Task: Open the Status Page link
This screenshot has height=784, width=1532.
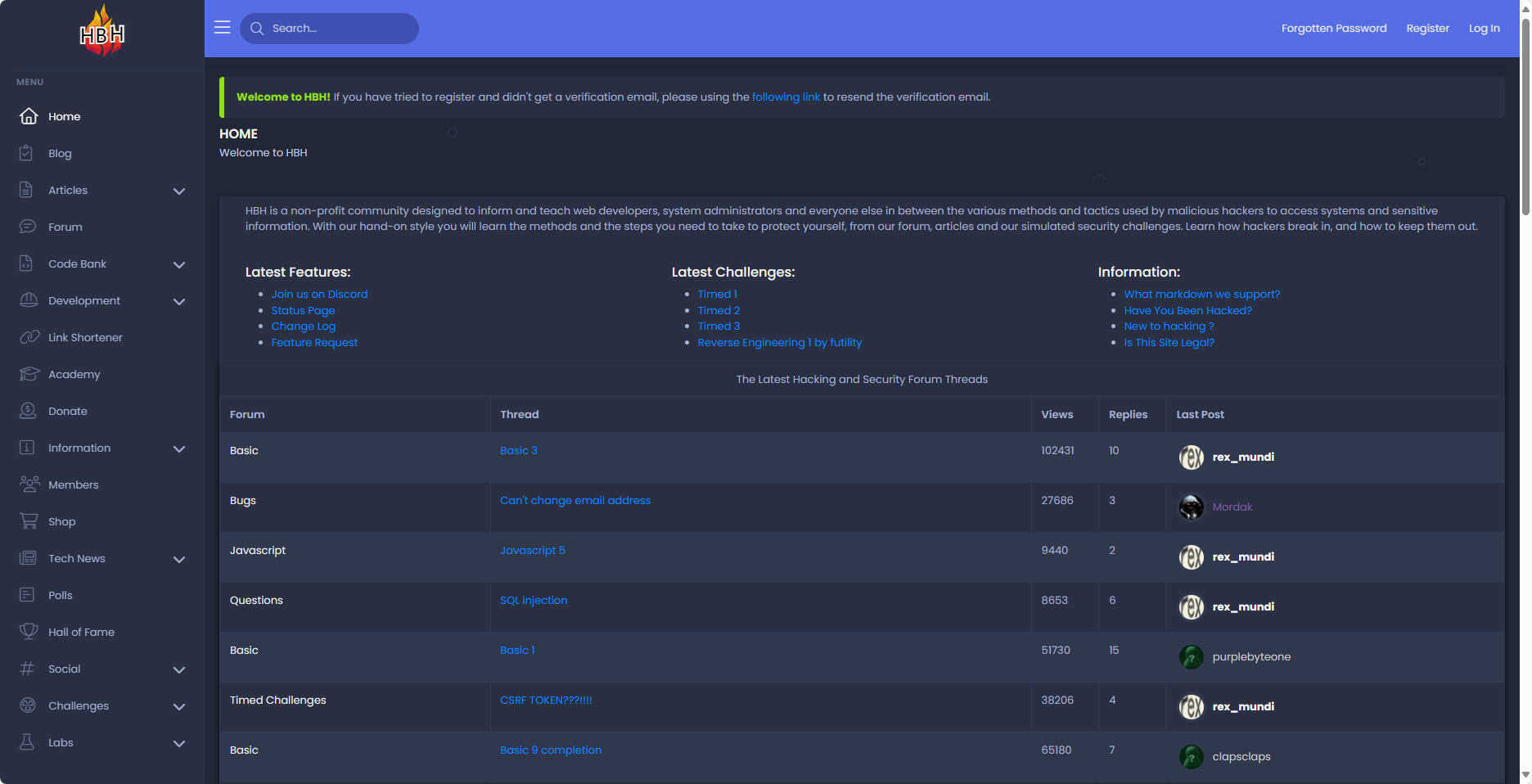Action: (x=303, y=310)
